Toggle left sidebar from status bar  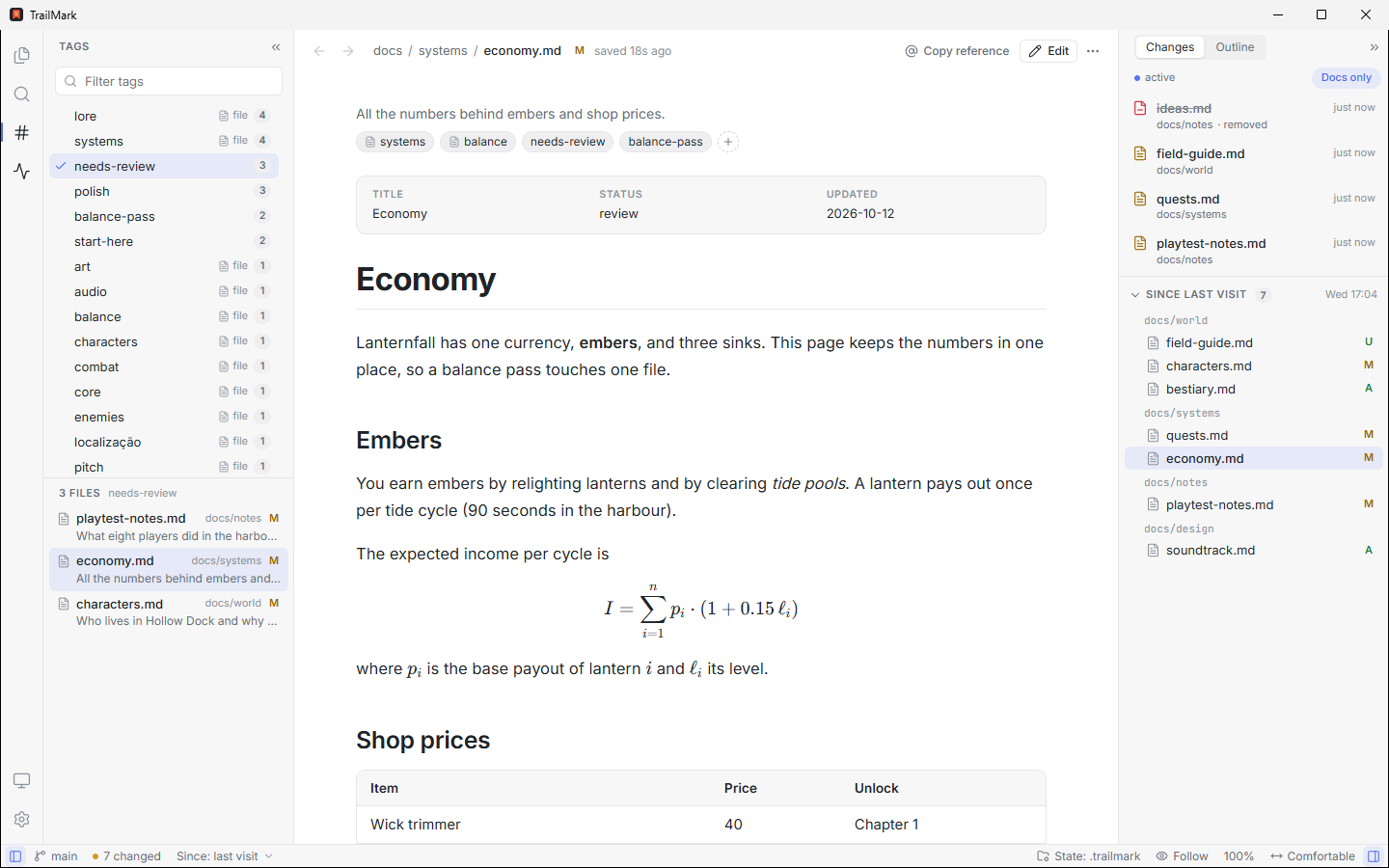(15, 856)
